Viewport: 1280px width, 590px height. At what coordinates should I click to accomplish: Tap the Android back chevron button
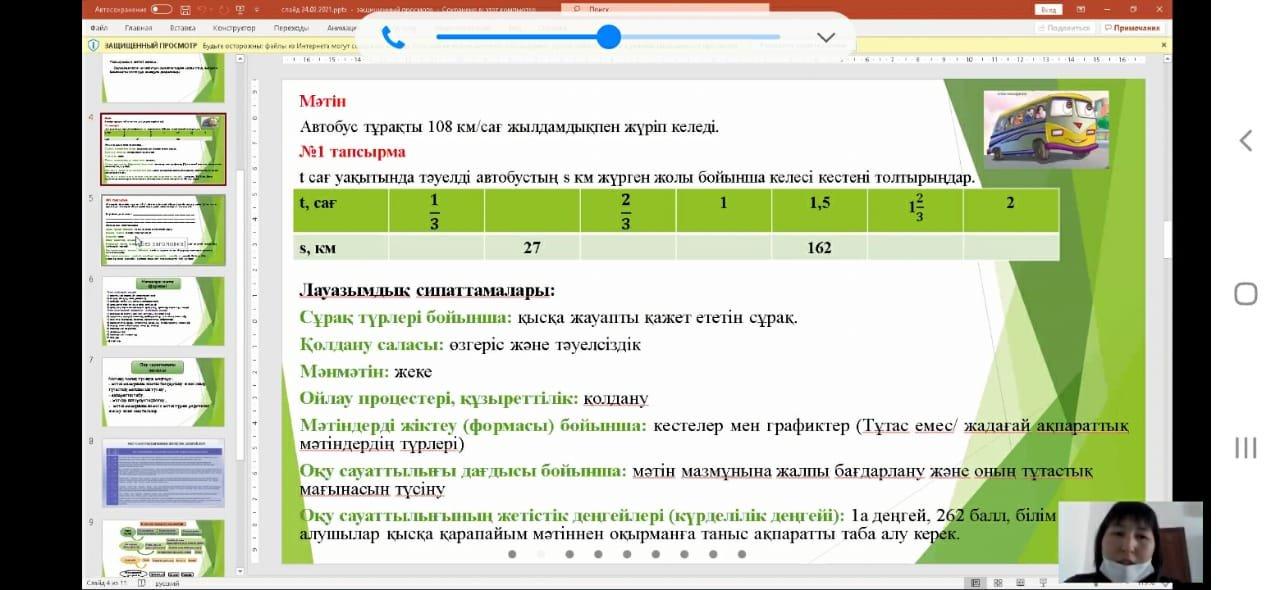[x=1245, y=141]
